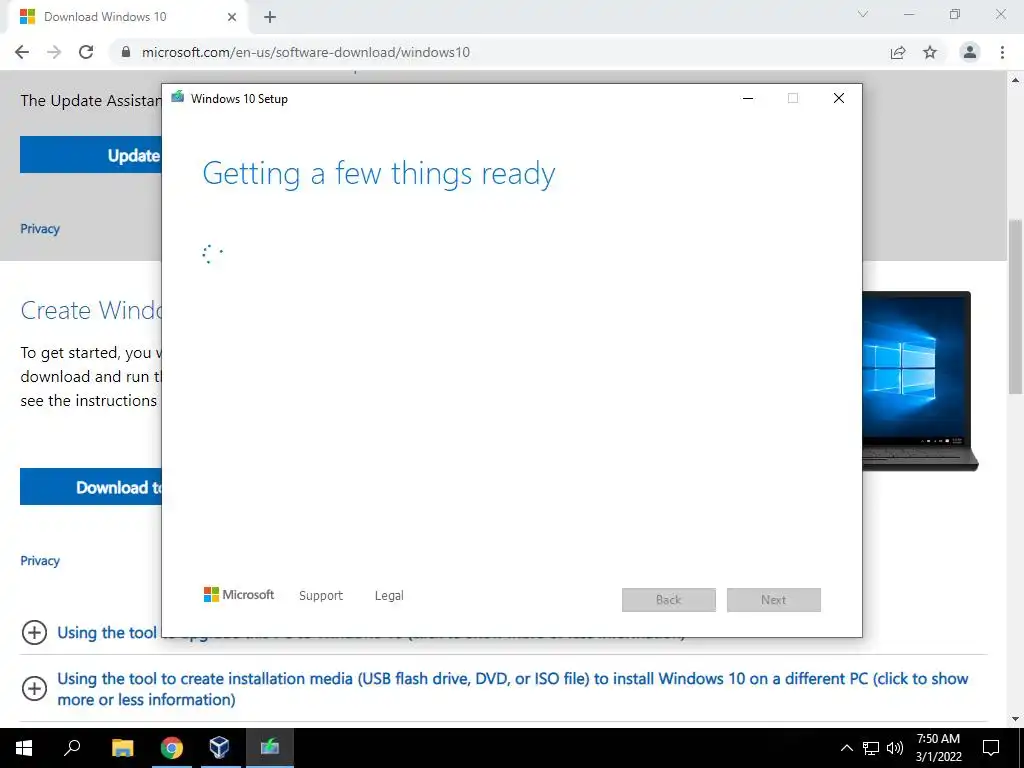
Task: Click the Windows Setup taskbar icon
Action: (270, 747)
